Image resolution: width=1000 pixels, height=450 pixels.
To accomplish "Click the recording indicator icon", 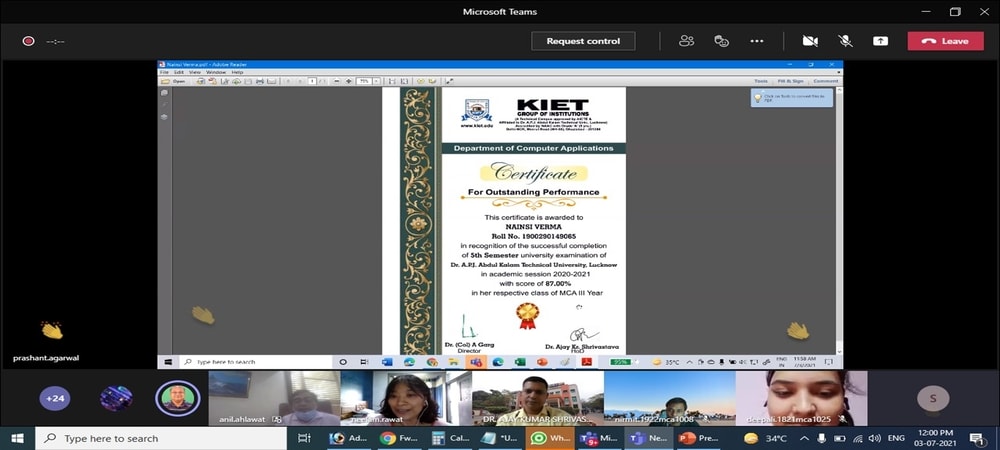I will pyautogui.click(x=29, y=41).
